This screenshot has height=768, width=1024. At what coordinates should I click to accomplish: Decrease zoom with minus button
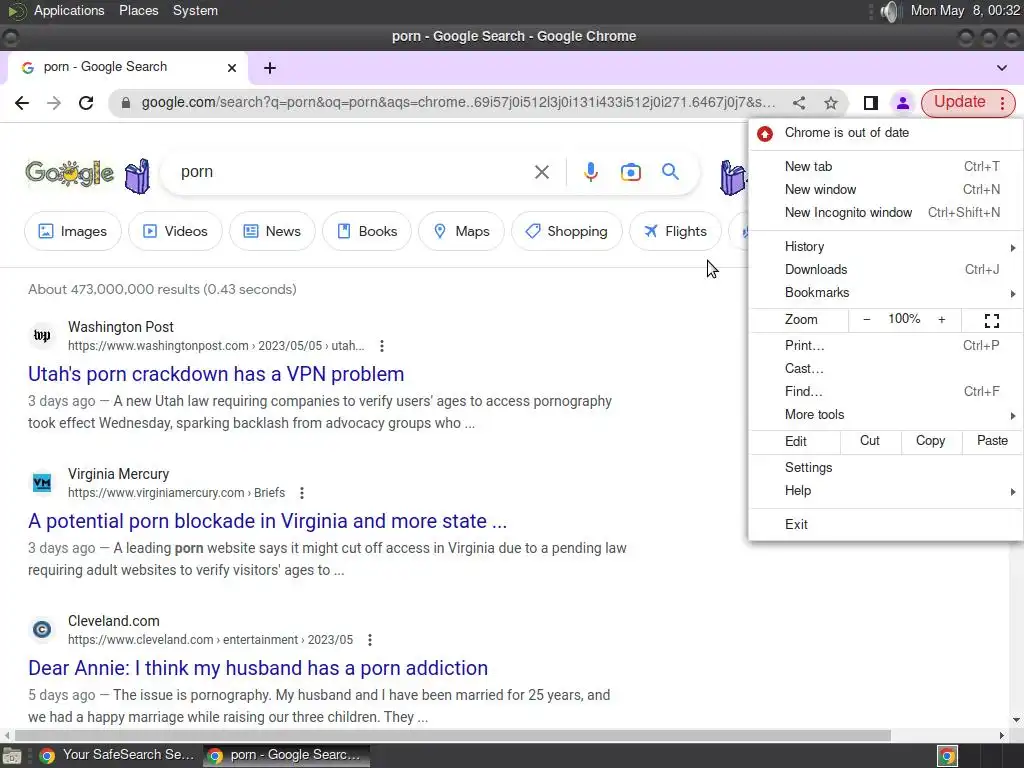867,320
